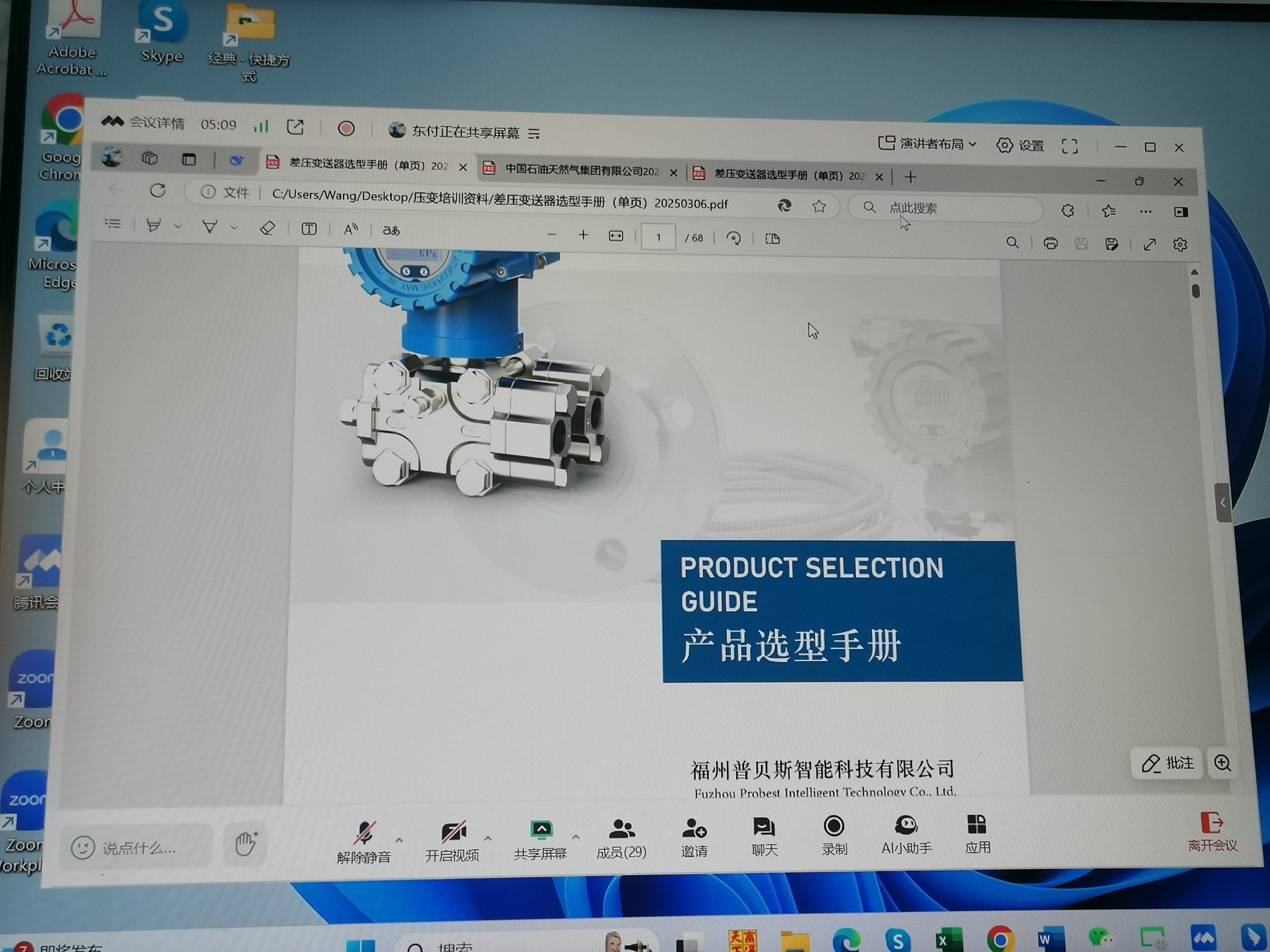The height and width of the screenshot is (952, 1270).
Task: Expand the highlighter tool options chevron
Action: point(178,226)
